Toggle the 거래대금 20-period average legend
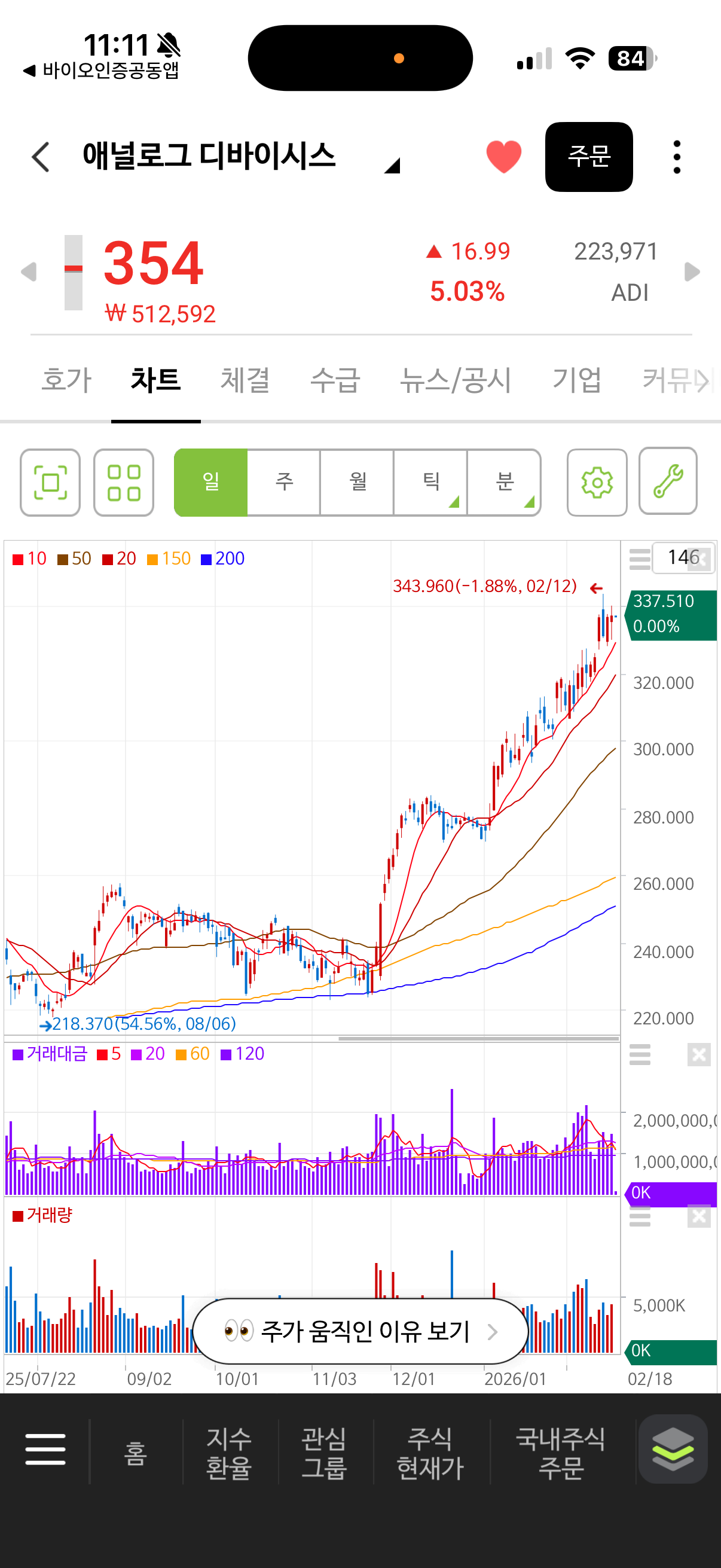 click(148, 1054)
